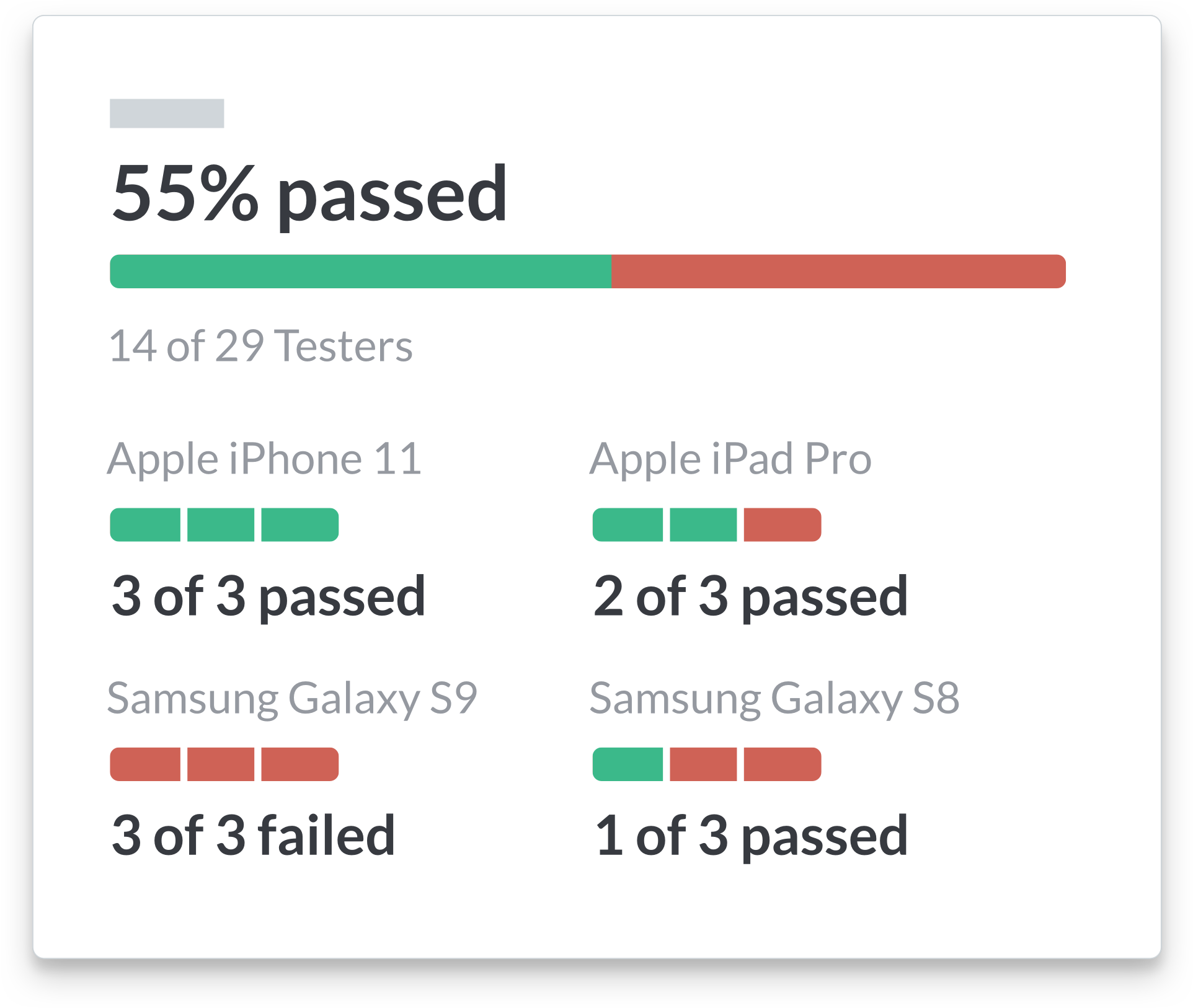
Task: Open the Apple iPad Pro device label
Action: (730, 459)
